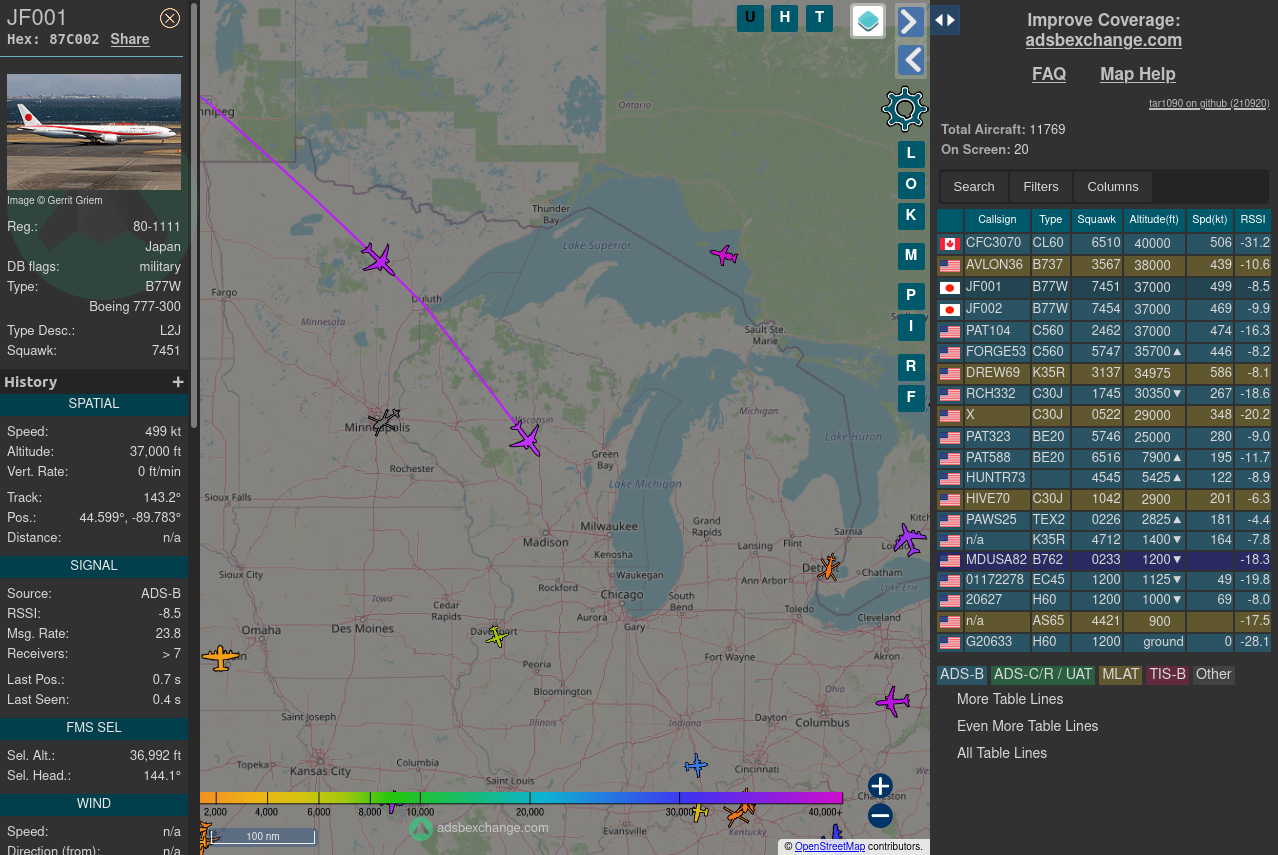This screenshot has height=855, width=1278.
Task: Open the Filters tab
Action: [1041, 187]
